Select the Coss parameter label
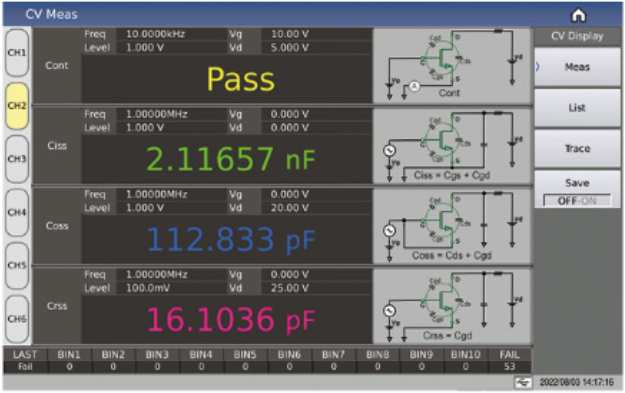 57,226
